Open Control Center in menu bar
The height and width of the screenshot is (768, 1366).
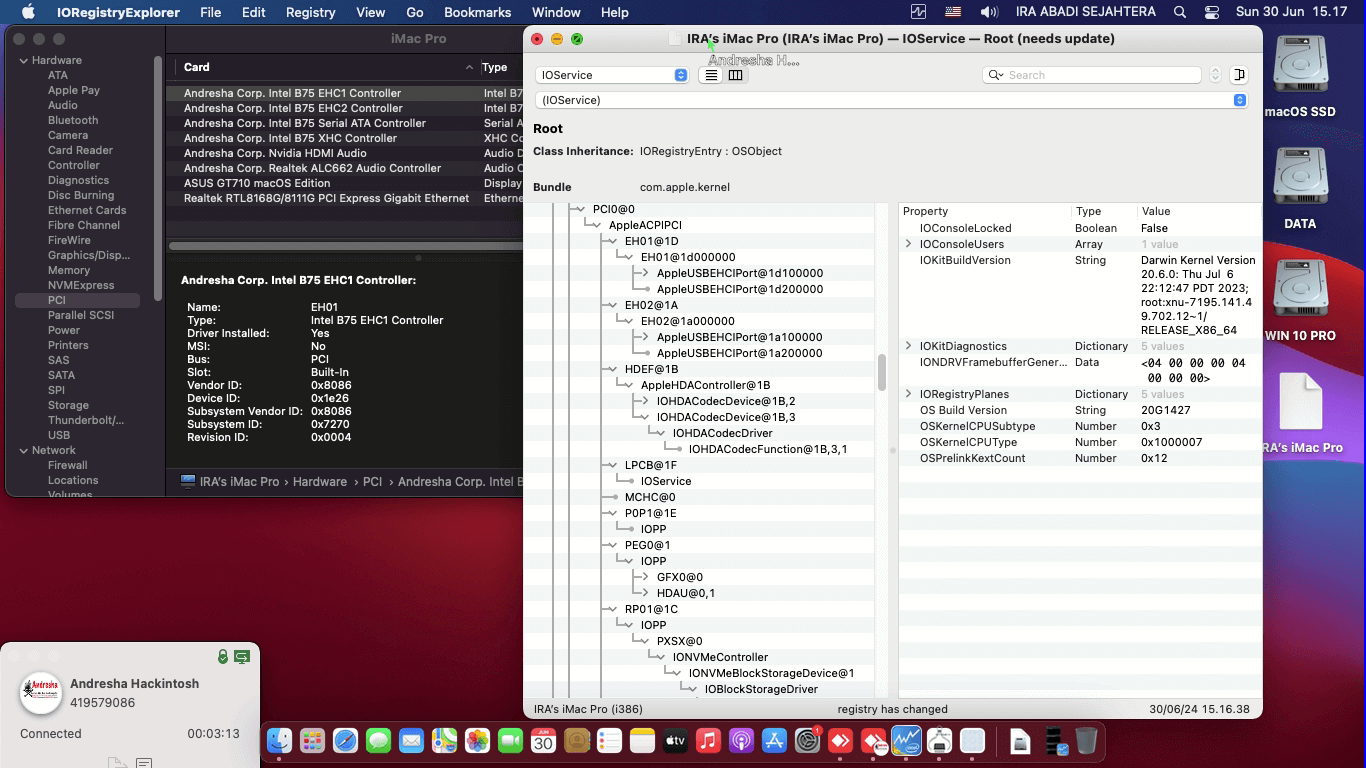point(1212,12)
